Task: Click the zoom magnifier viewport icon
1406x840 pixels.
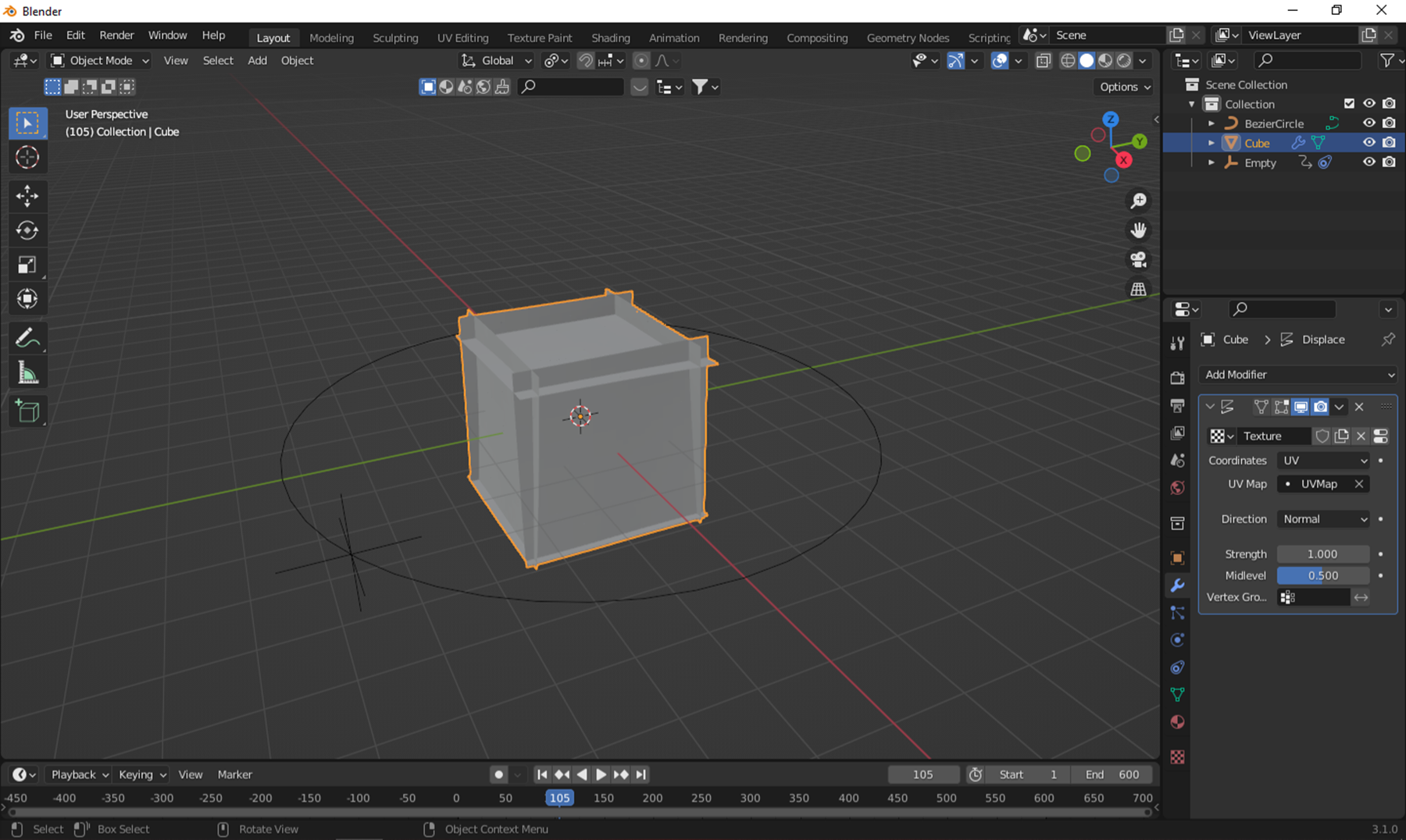Action: tap(1139, 201)
